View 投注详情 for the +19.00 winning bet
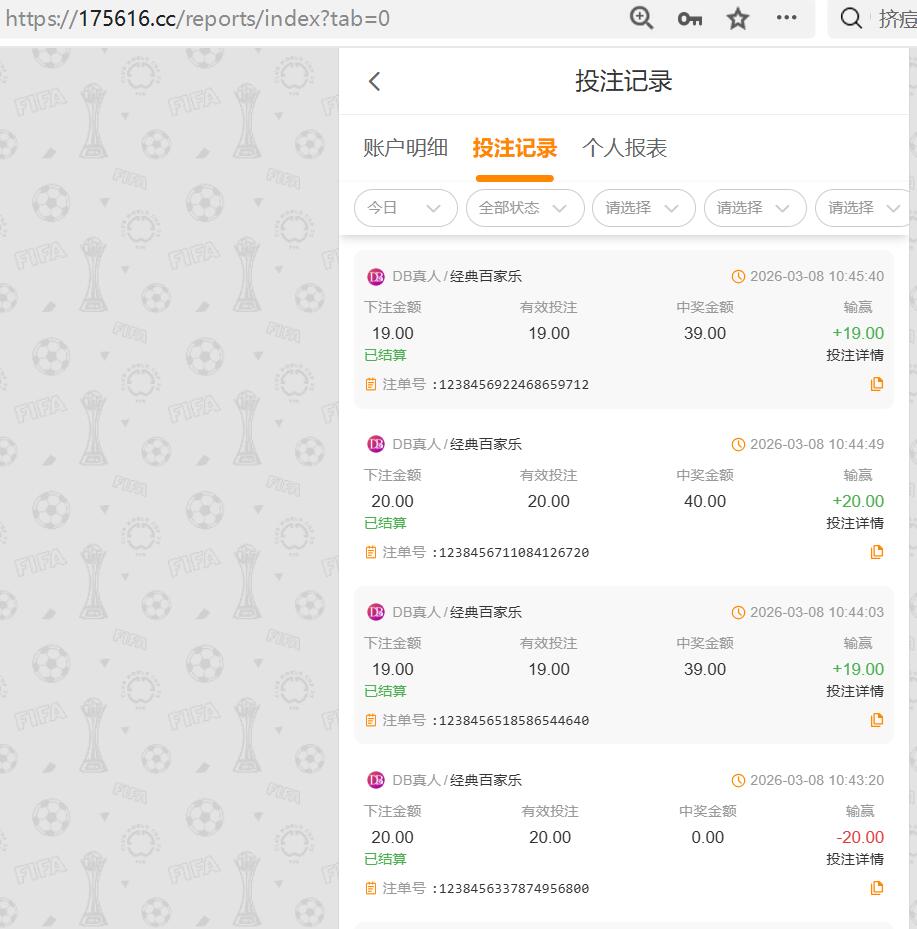This screenshot has width=917, height=929. [x=856, y=354]
